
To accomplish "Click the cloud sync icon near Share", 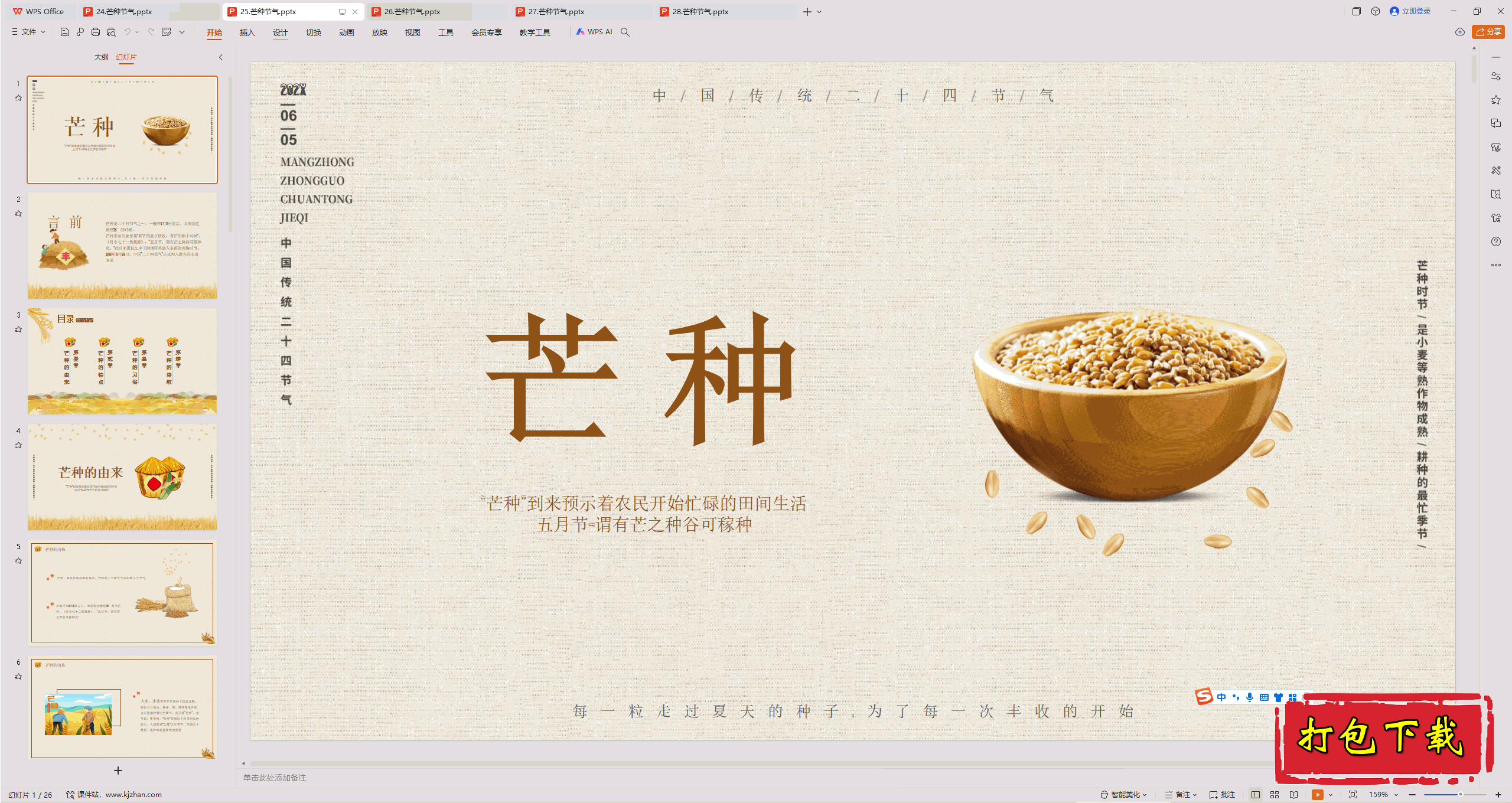I will click(1460, 32).
